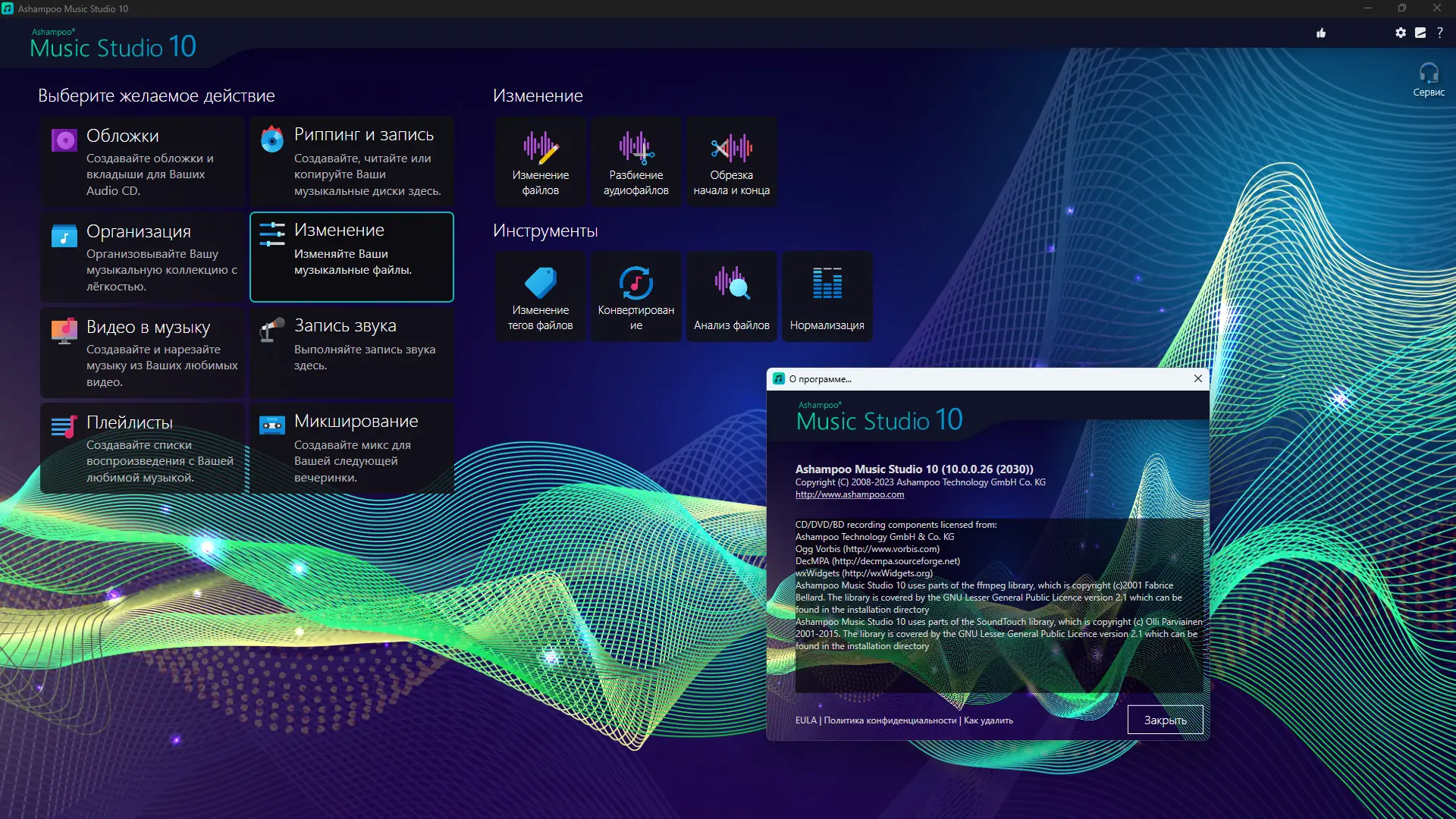Viewport: 1456px width, 819px height.
Task: Select Видео в музыку tile
Action: (143, 353)
